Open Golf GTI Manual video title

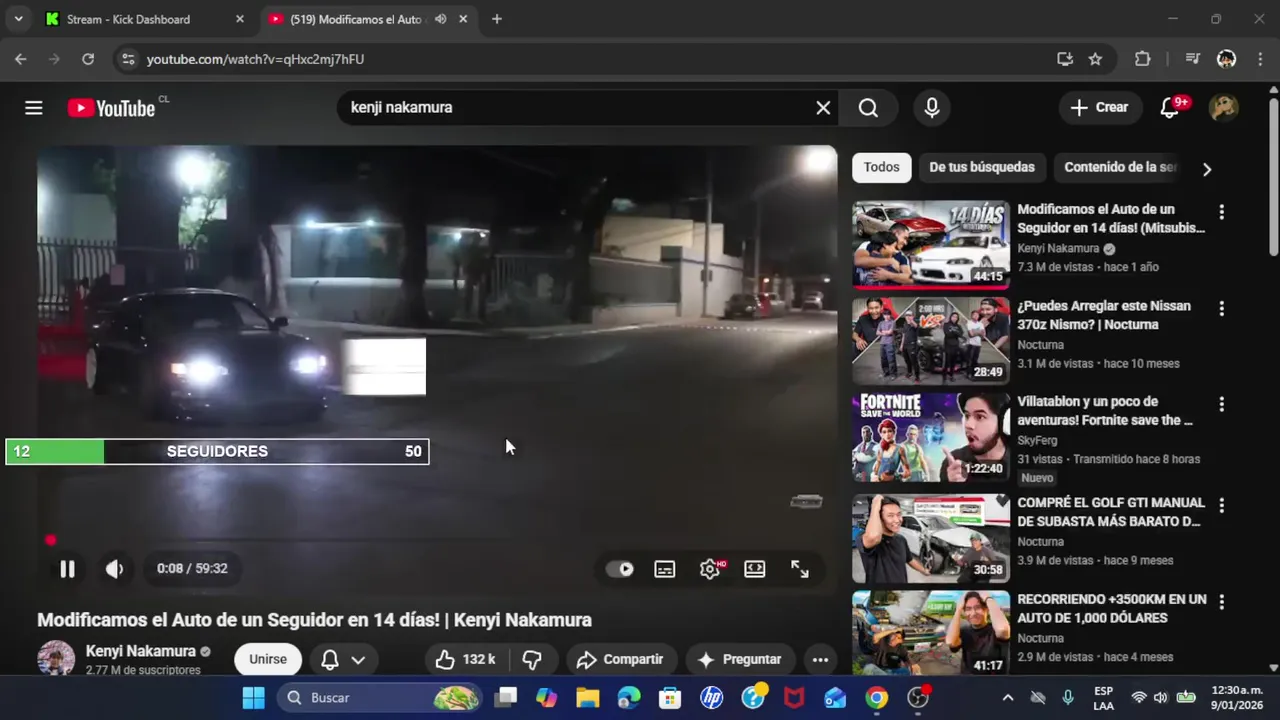click(x=1111, y=512)
